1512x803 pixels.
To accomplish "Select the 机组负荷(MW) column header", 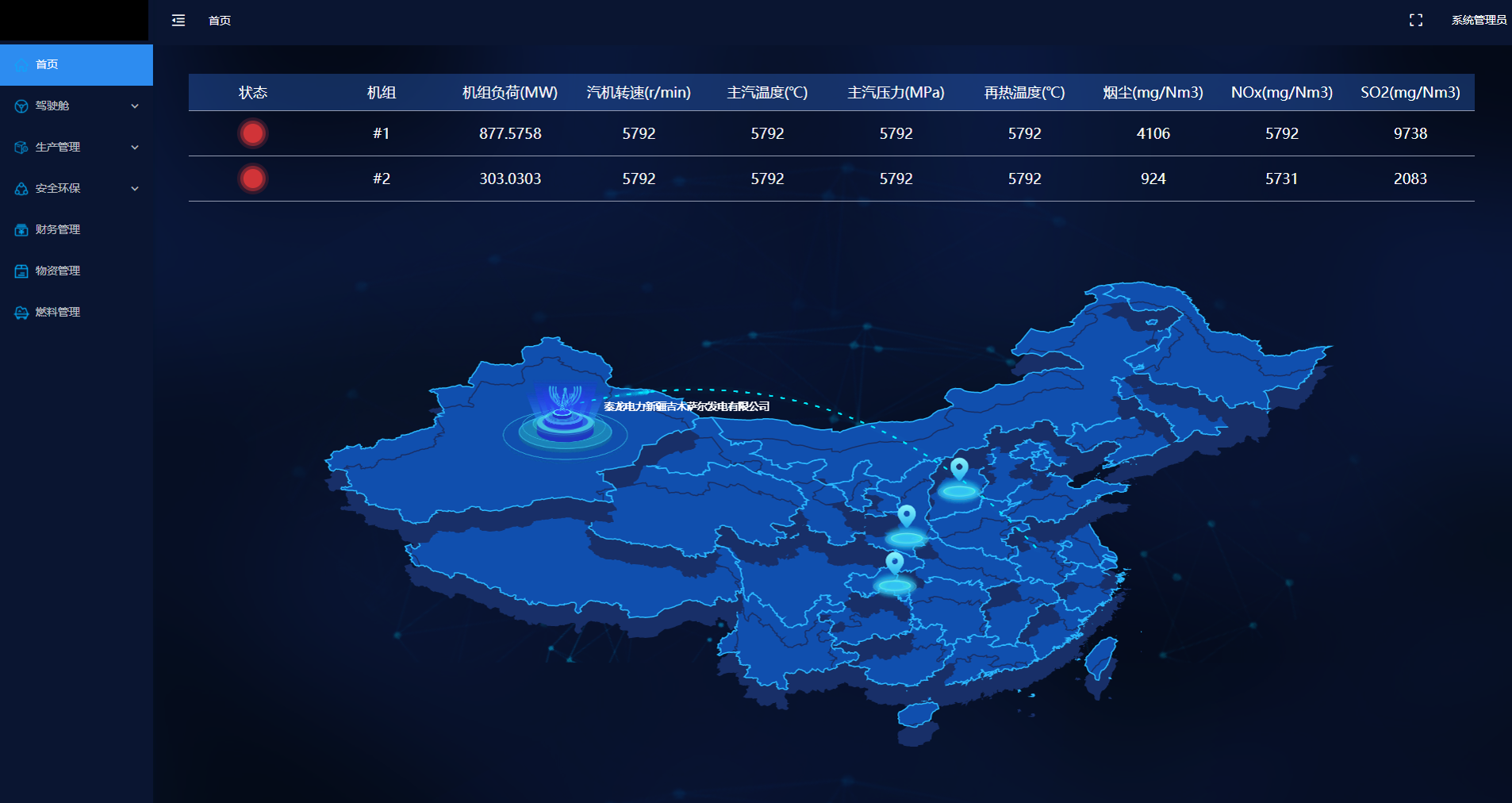I will click(508, 92).
